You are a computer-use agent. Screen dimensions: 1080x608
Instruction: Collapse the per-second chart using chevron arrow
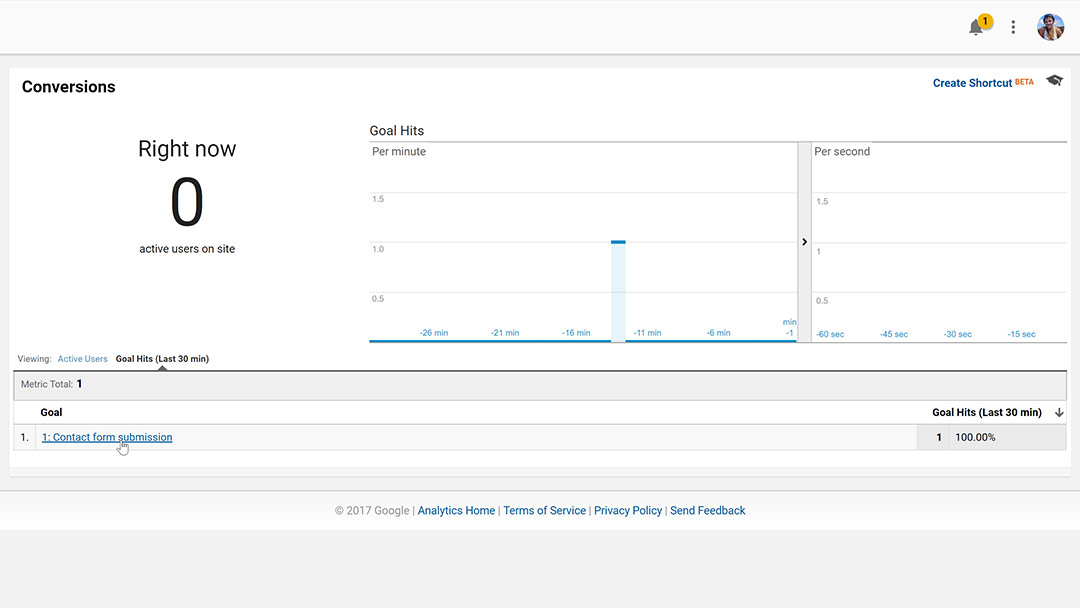click(804, 242)
